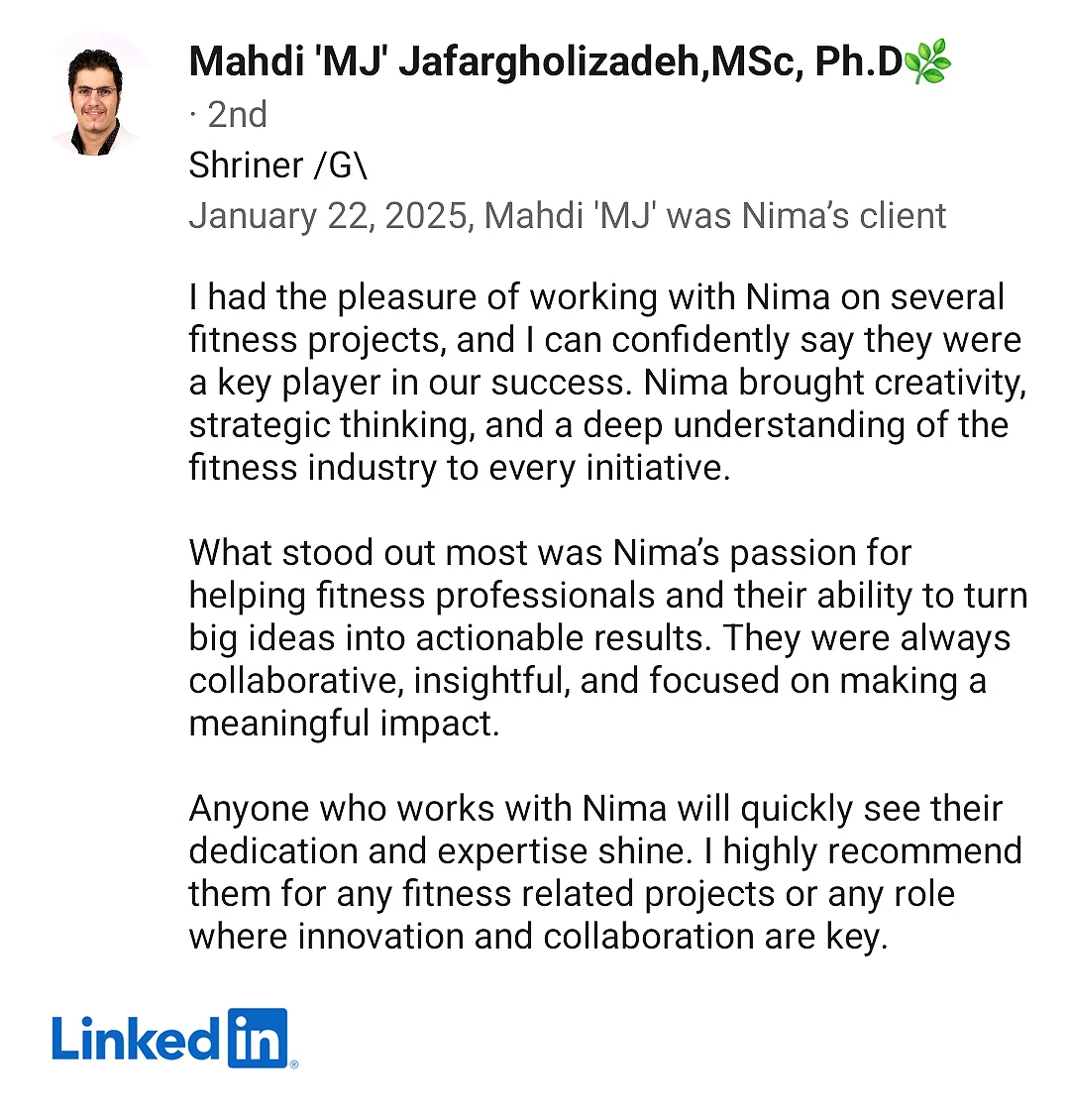Click the 'meaningful impact.' line
Viewport: 1070px width, 1120px height.
344,724
